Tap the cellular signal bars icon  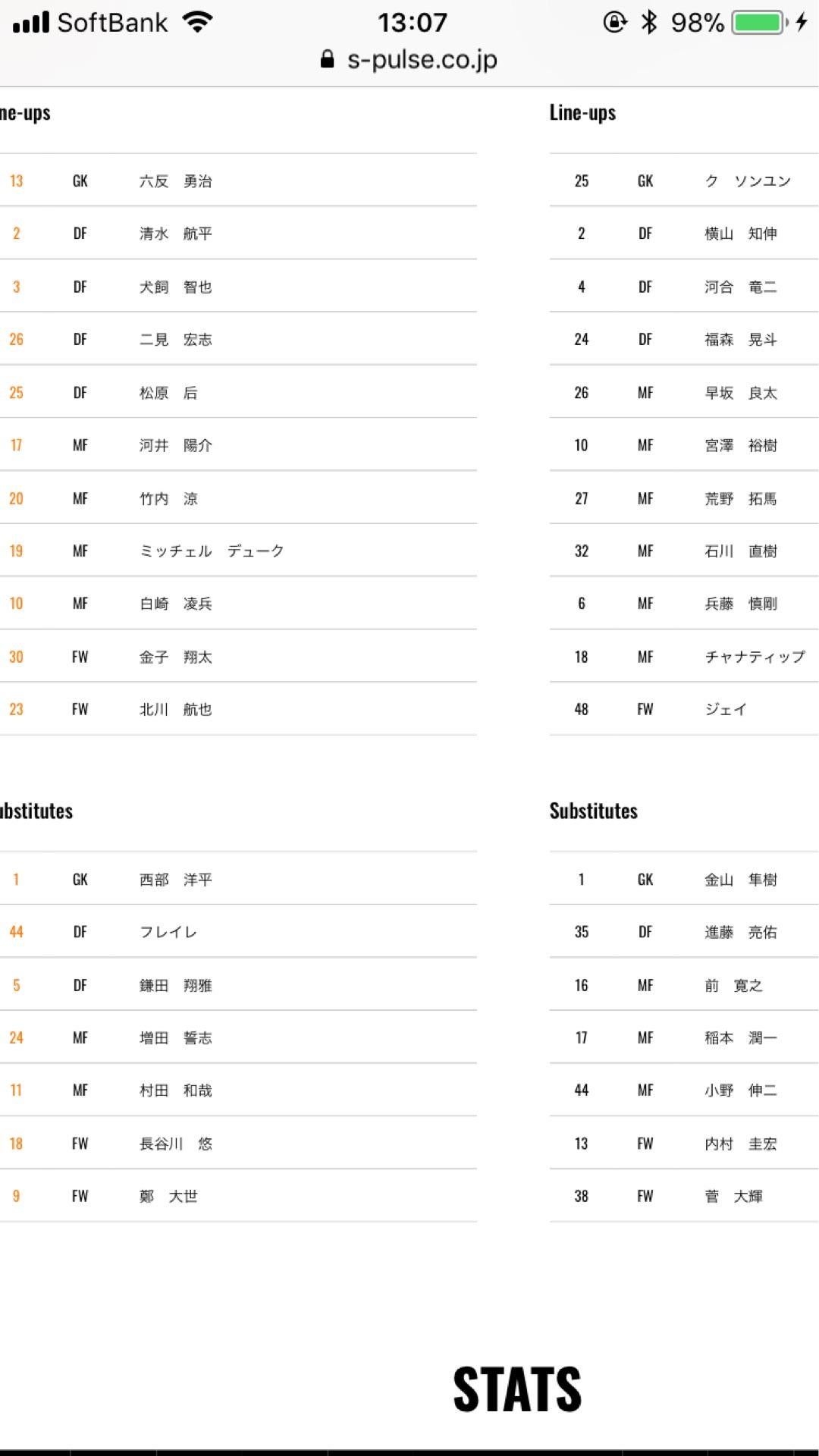tap(30, 22)
